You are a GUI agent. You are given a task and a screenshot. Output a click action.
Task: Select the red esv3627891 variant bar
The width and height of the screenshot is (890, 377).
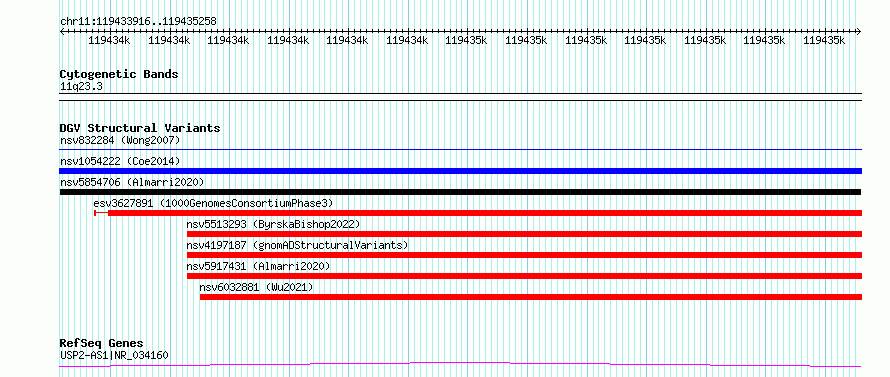click(x=478, y=213)
